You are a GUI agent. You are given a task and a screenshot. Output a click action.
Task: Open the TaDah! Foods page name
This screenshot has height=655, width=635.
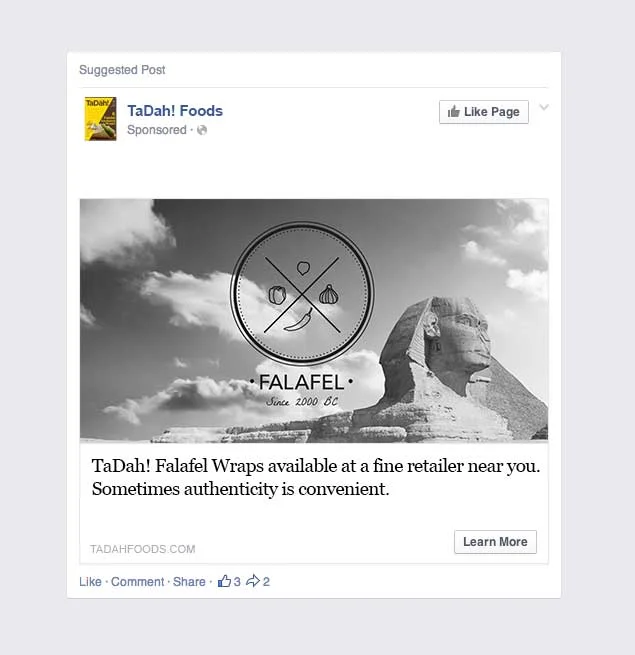[175, 111]
